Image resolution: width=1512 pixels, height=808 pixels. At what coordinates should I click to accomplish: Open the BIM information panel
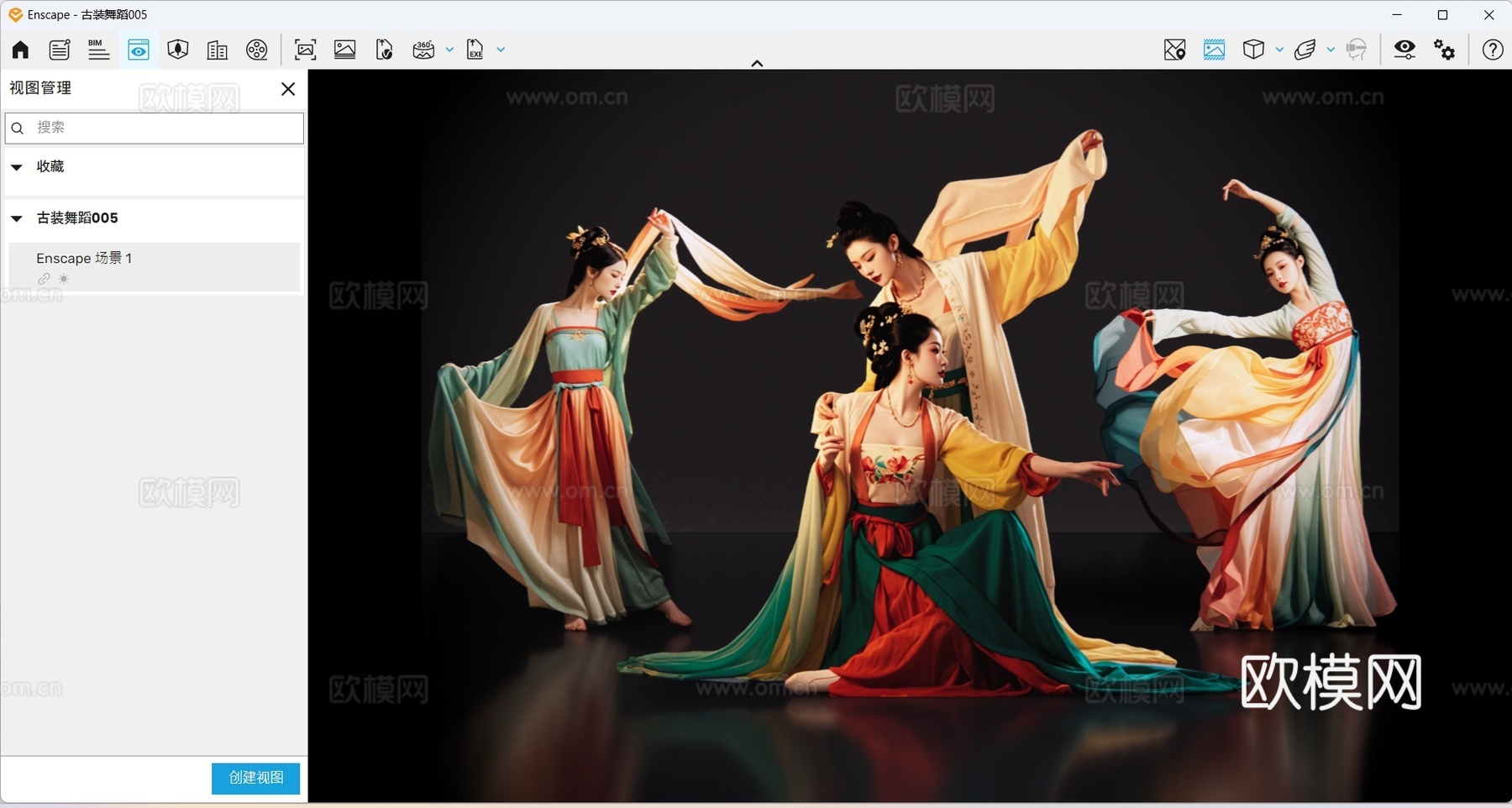coord(98,50)
